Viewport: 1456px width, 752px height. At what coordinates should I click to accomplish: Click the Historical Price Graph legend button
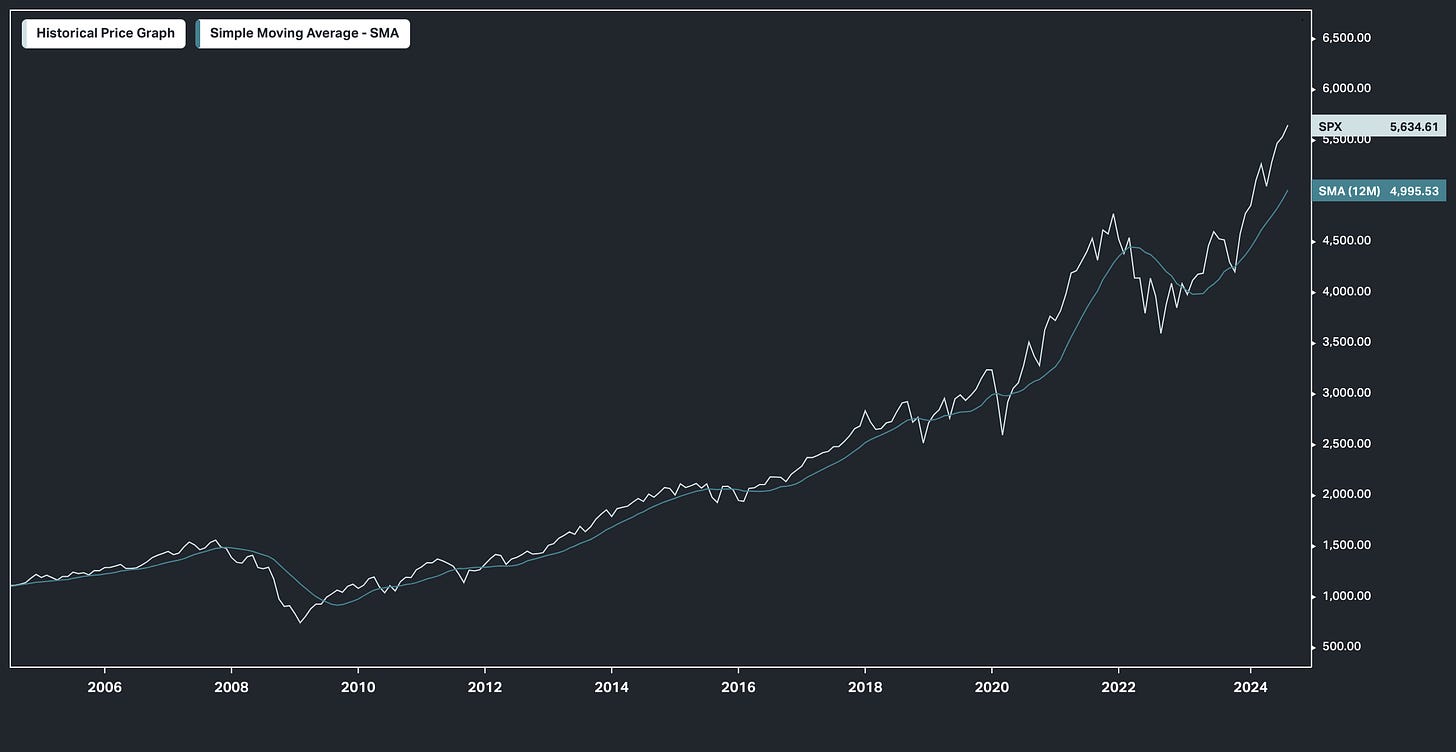104,33
